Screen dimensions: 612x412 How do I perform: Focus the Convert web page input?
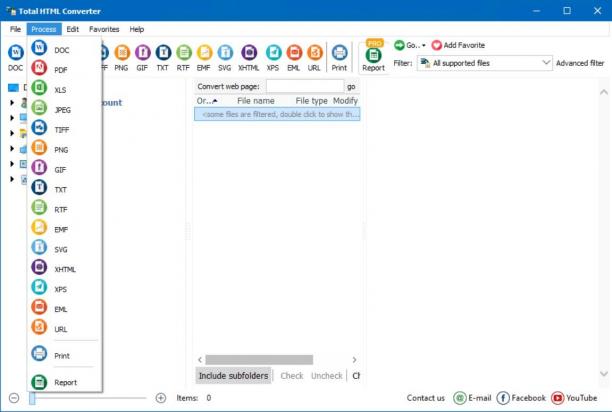(x=305, y=86)
